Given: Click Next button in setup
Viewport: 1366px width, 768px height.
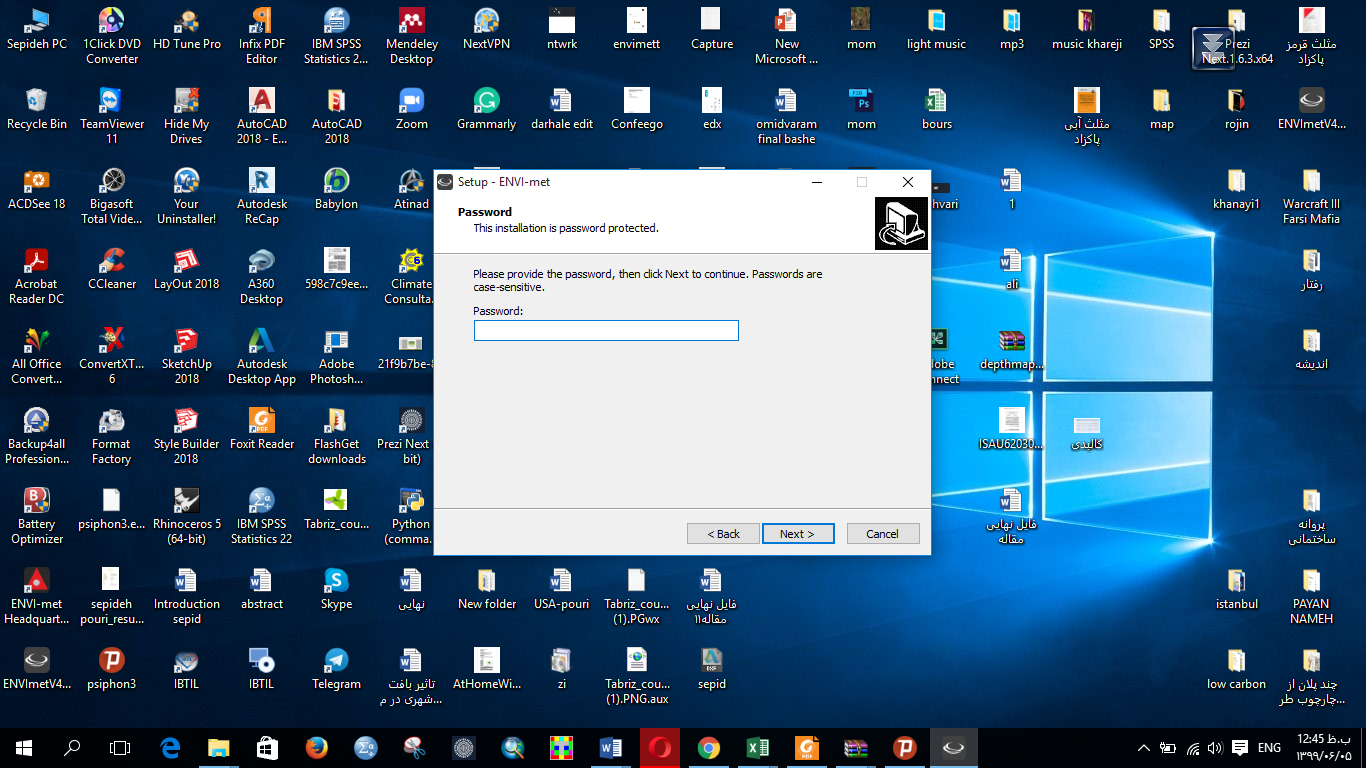Looking at the screenshot, I should click(797, 534).
